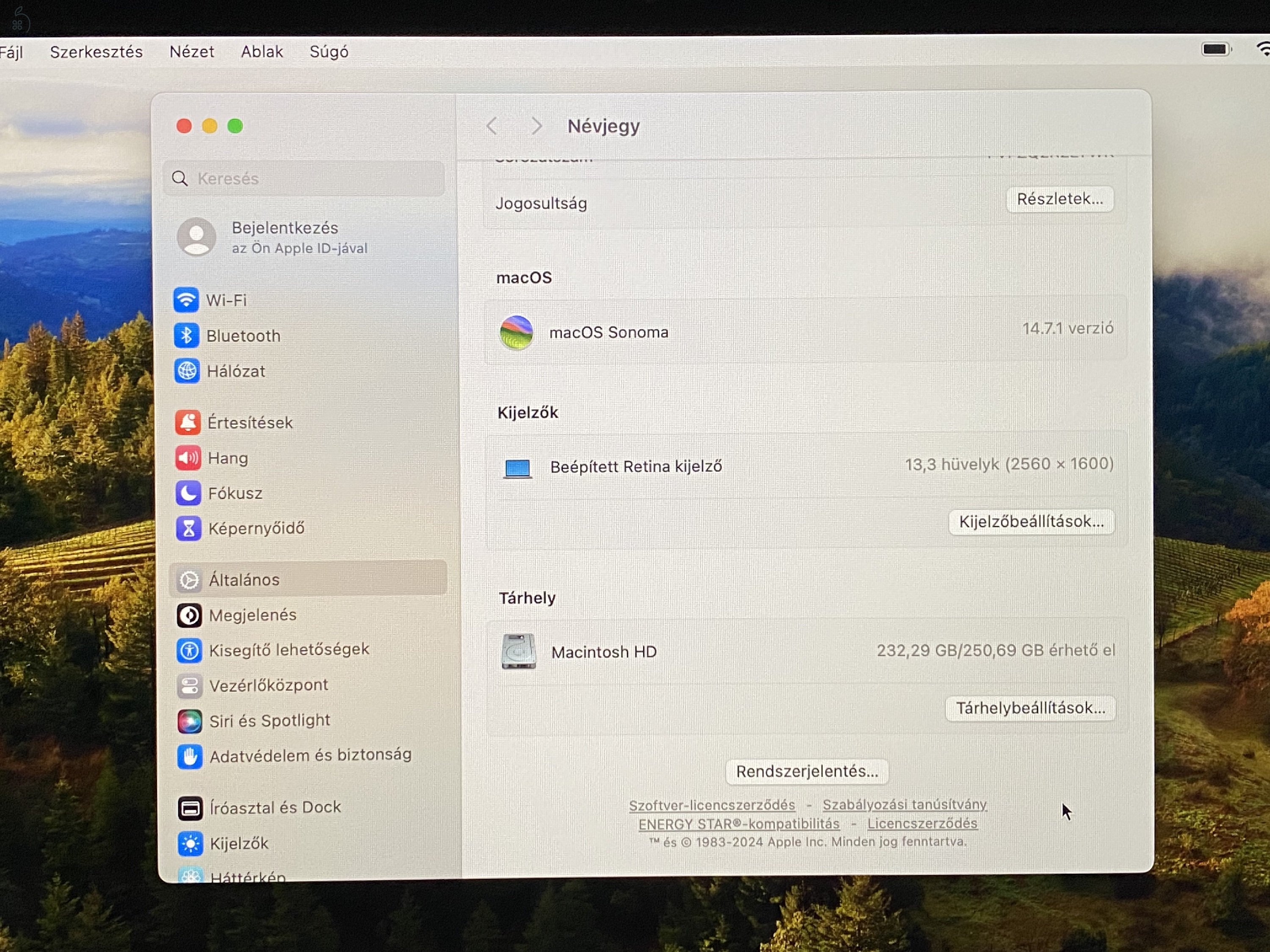Click the Tárhely section heading
The height and width of the screenshot is (952, 1270).
click(x=527, y=598)
